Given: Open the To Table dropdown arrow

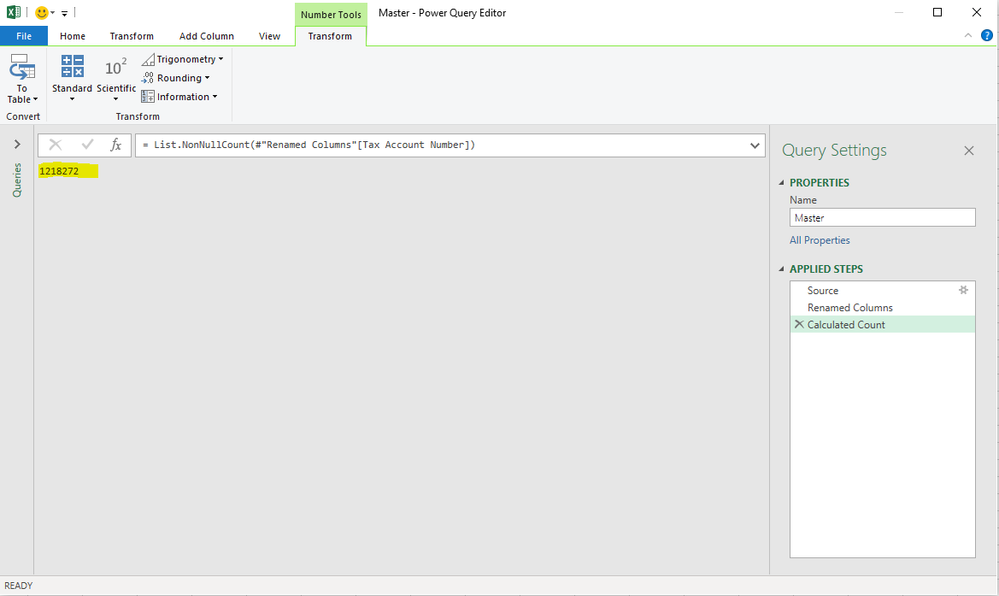Looking at the screenshot, I should click(36, 99).
